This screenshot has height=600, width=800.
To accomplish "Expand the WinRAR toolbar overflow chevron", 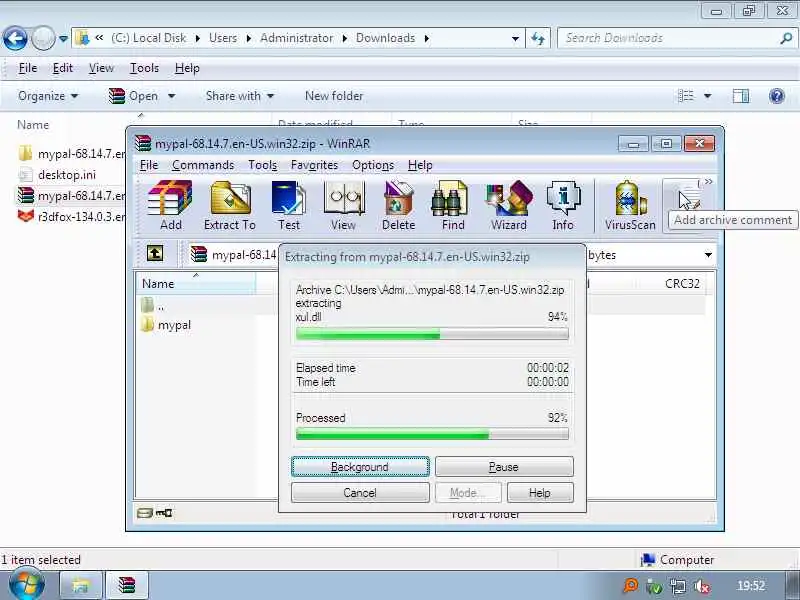I will (708, 182).
